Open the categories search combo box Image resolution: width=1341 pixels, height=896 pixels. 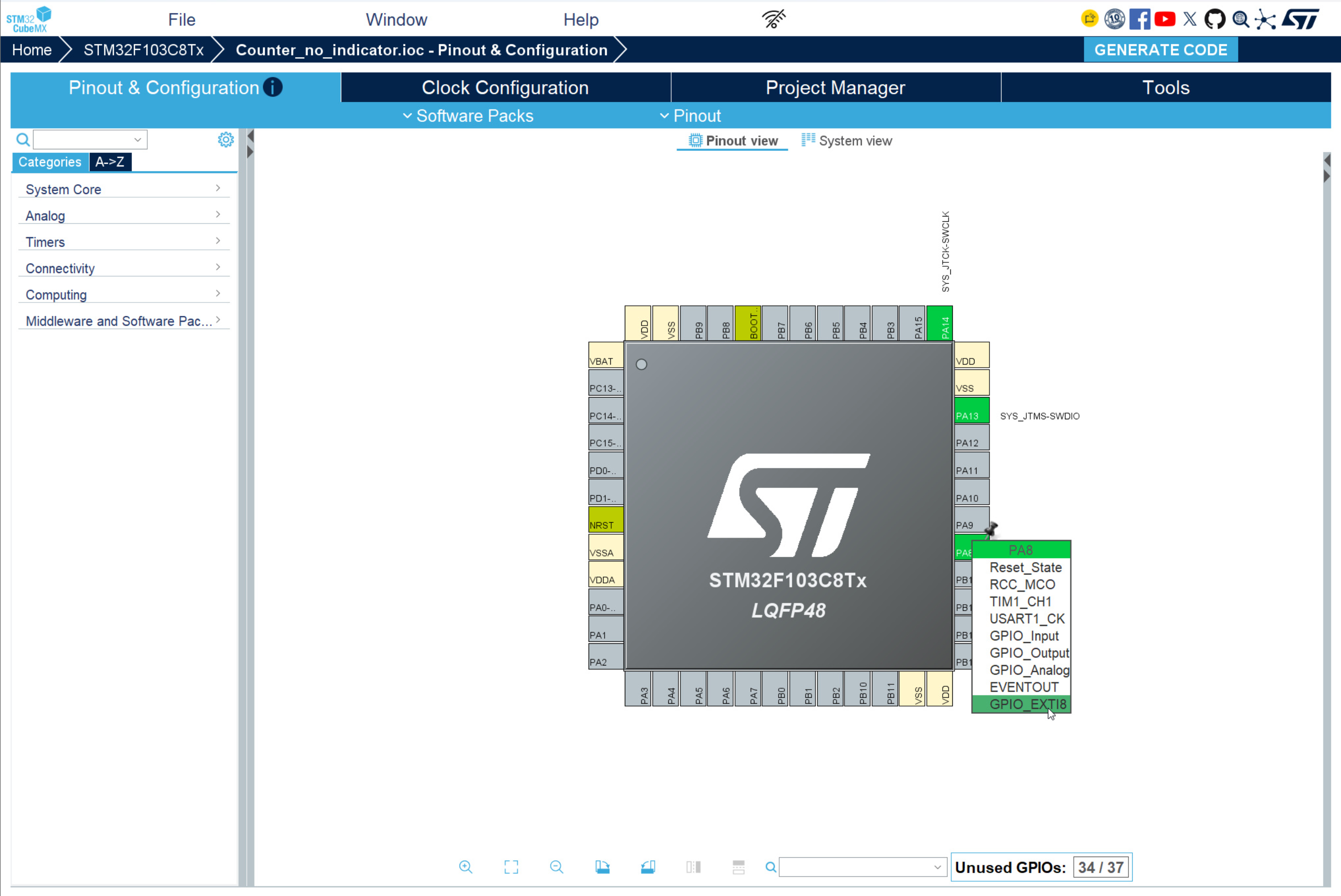90,140
